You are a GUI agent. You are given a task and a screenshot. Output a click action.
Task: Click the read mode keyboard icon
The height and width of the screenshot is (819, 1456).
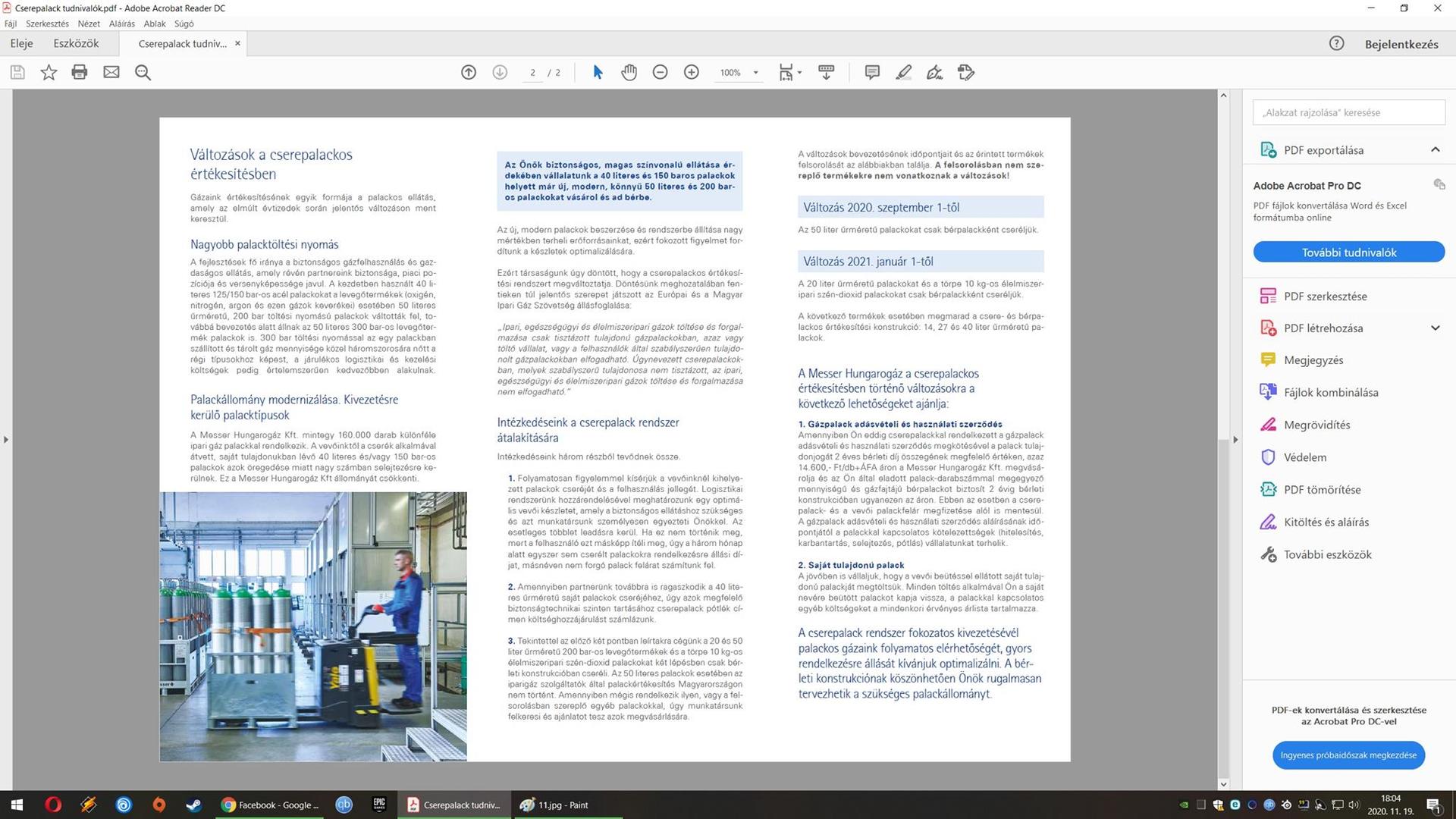(x=827, y=73)
